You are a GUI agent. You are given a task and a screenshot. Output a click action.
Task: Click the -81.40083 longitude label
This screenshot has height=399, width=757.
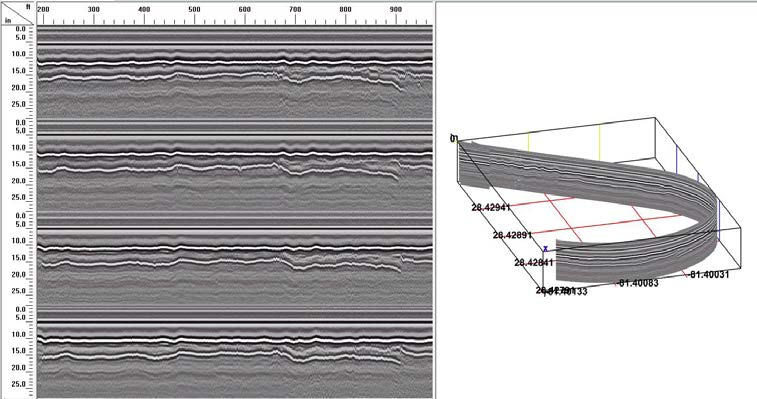(638, 283)
